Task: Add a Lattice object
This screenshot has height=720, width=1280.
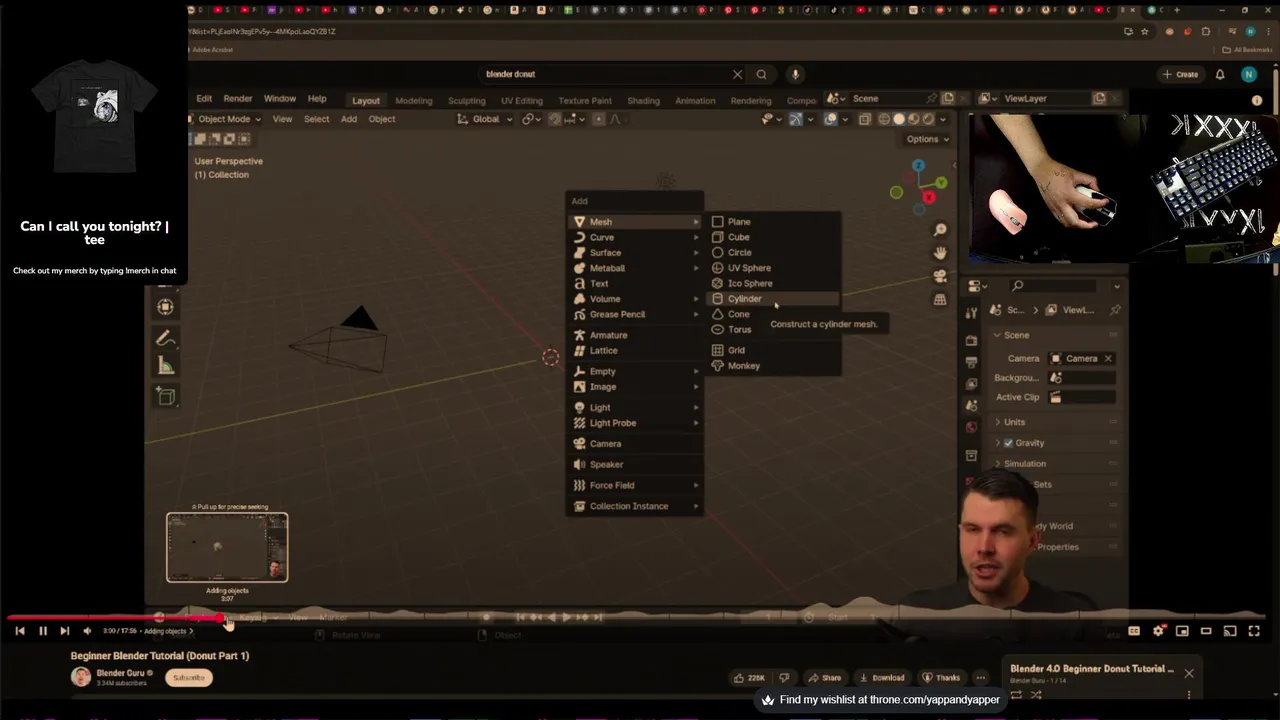Action: tap(635, 350)
